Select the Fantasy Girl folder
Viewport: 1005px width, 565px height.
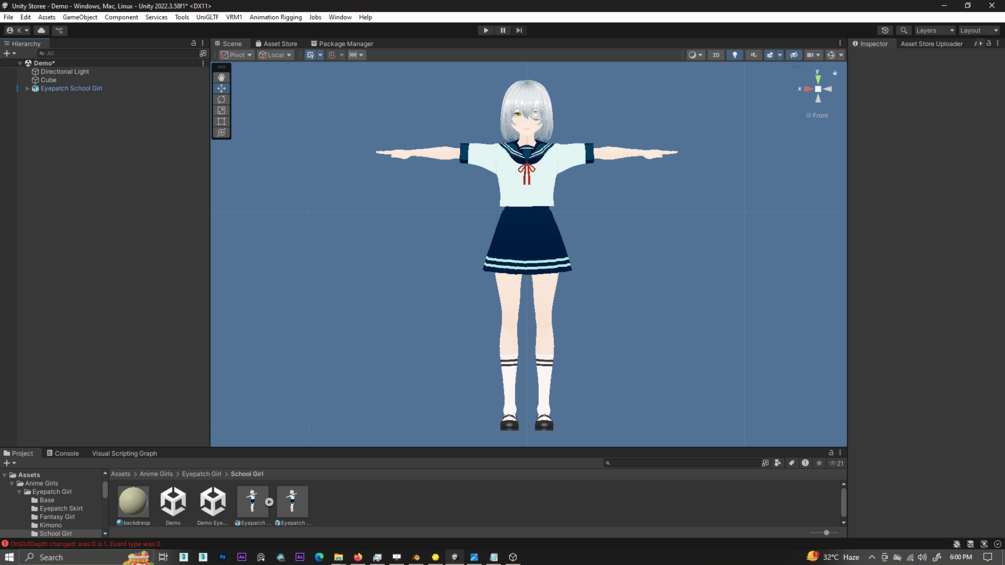point(57,517)
